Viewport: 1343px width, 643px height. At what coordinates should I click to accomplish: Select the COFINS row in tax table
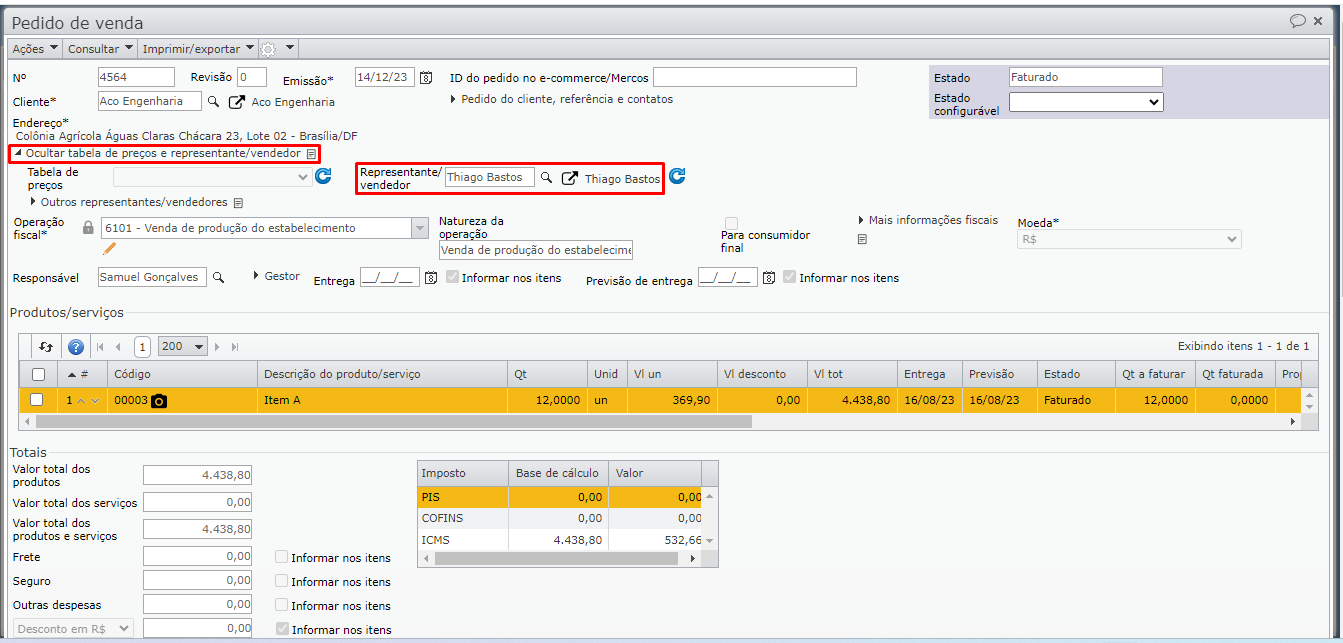(560, 518)
